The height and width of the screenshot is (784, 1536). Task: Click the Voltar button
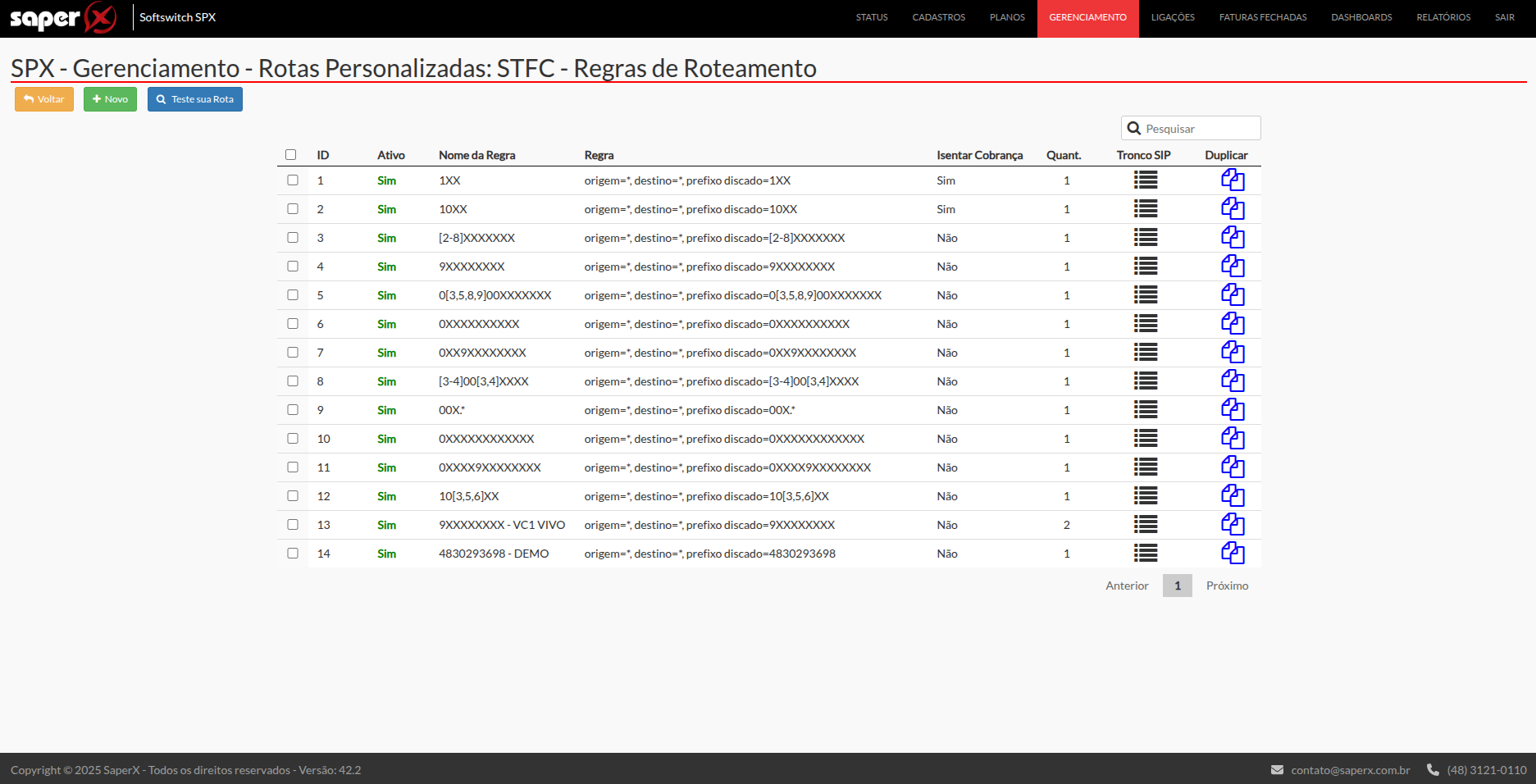(x=44, y=99)
